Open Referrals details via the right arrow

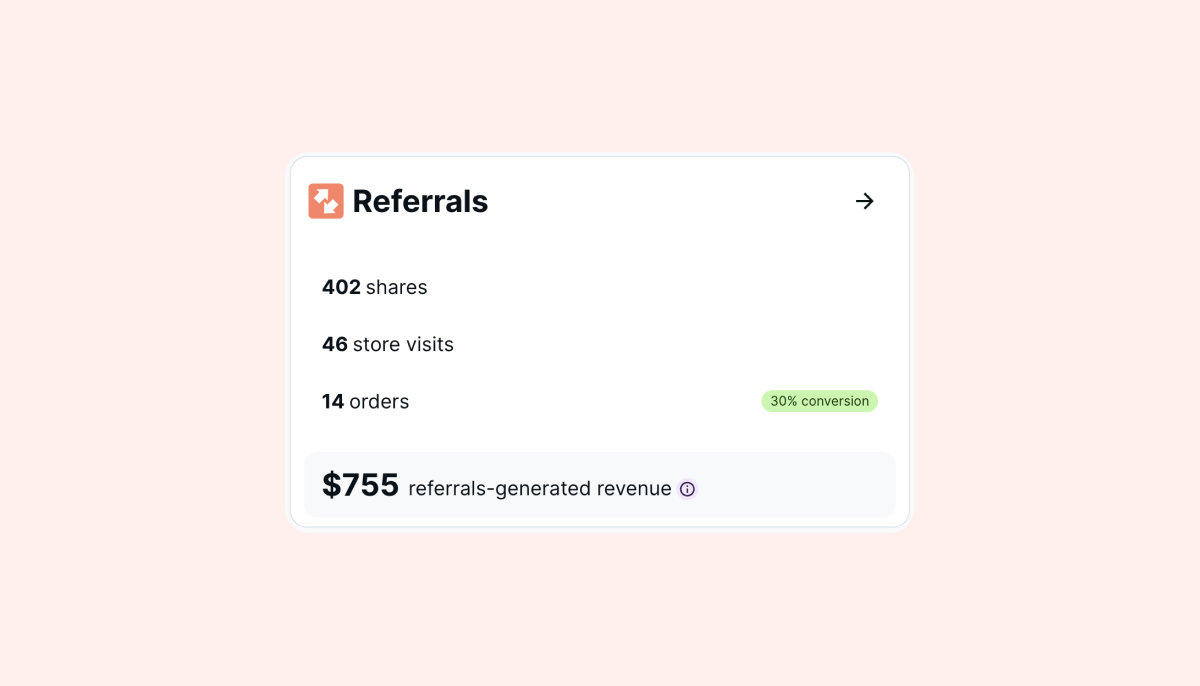click(865, 201)
